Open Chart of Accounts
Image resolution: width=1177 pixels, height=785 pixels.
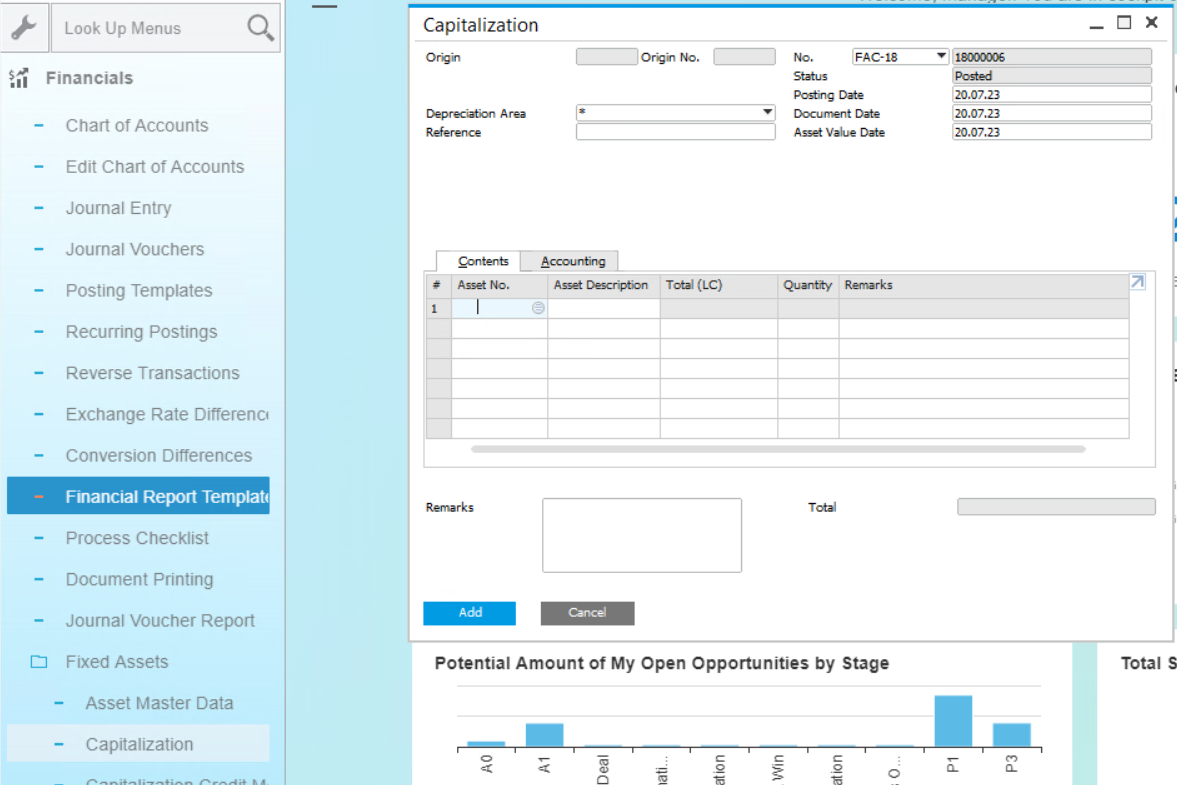[x=137, y=125]
